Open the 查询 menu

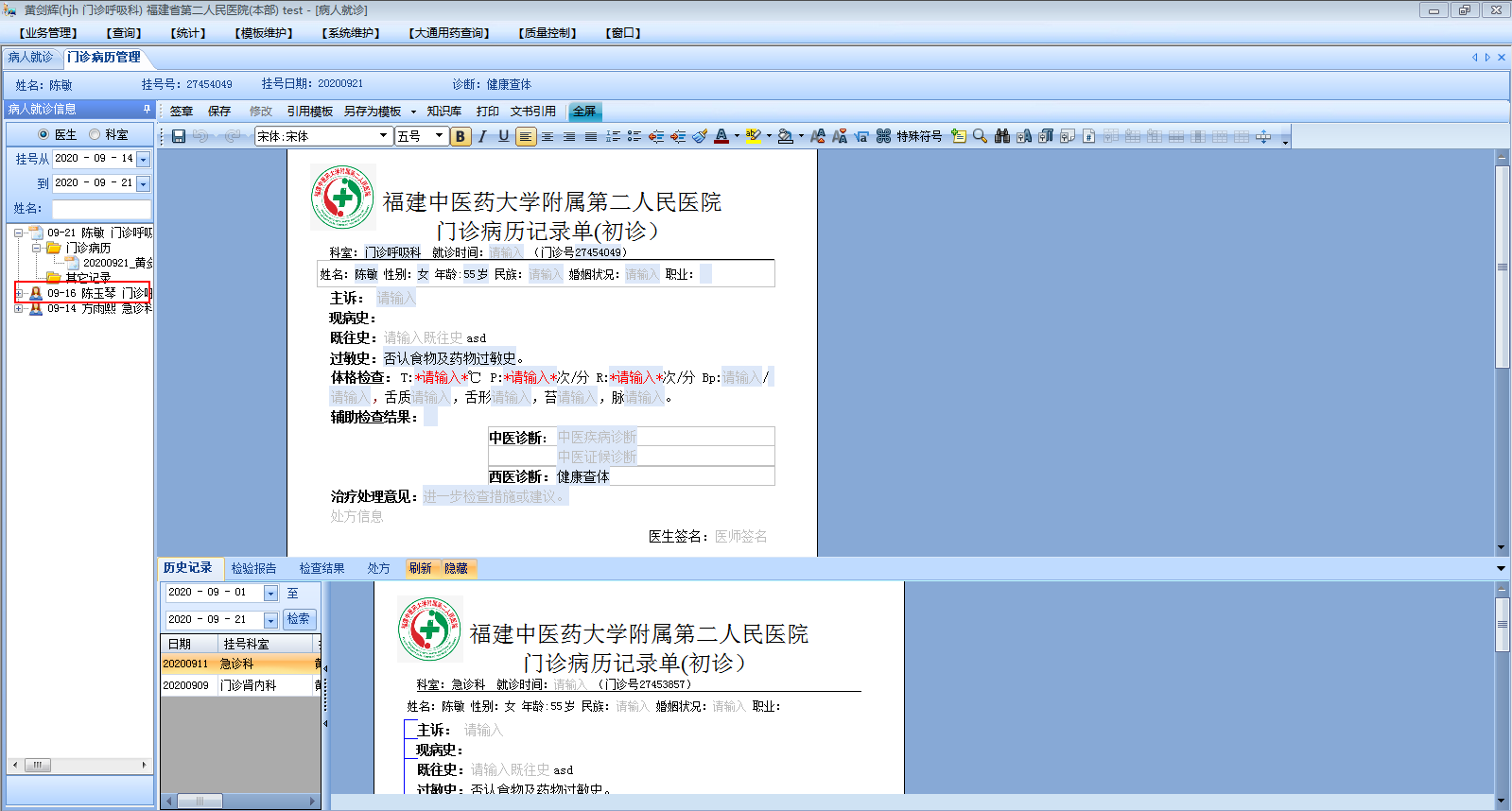pos(124,33)
